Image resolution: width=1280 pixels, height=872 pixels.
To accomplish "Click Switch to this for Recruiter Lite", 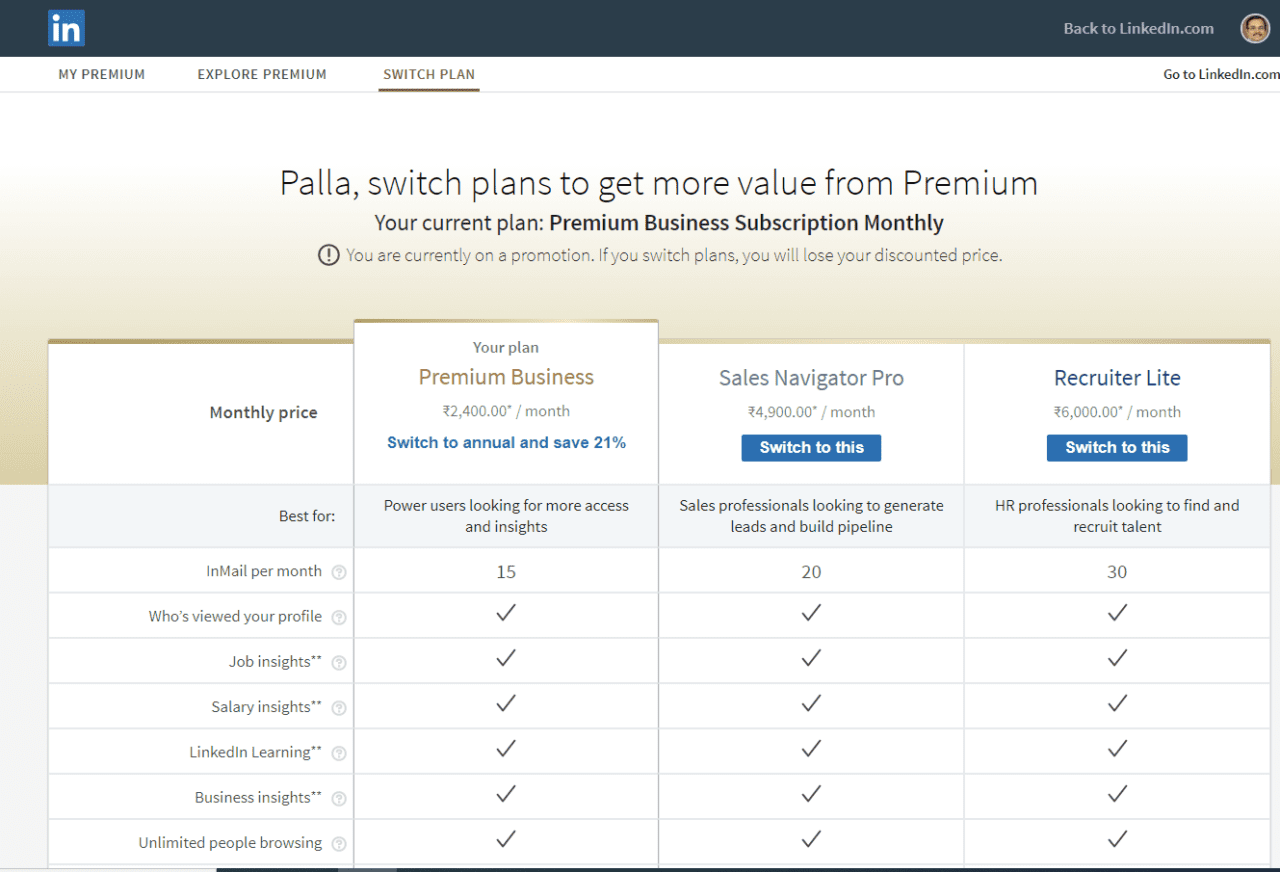I will point(1116,447).
